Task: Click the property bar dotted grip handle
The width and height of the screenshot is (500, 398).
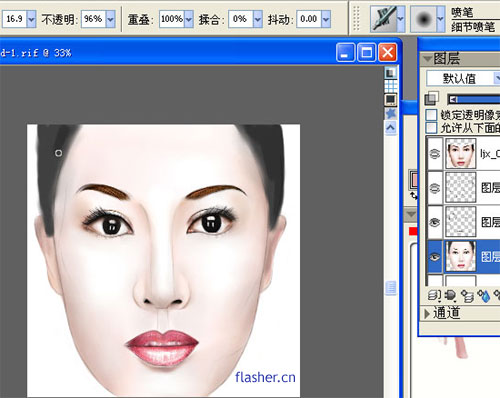Action: [x=356, y=19]
